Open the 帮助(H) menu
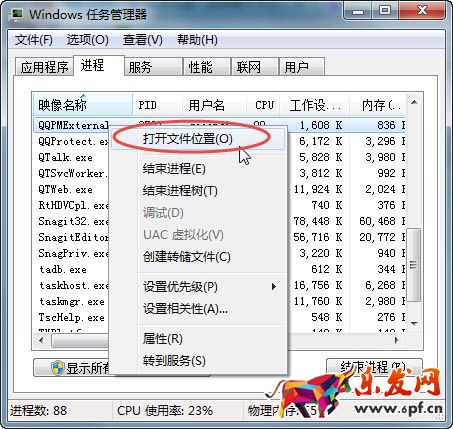Screen dimensions: 453x429 197,40
